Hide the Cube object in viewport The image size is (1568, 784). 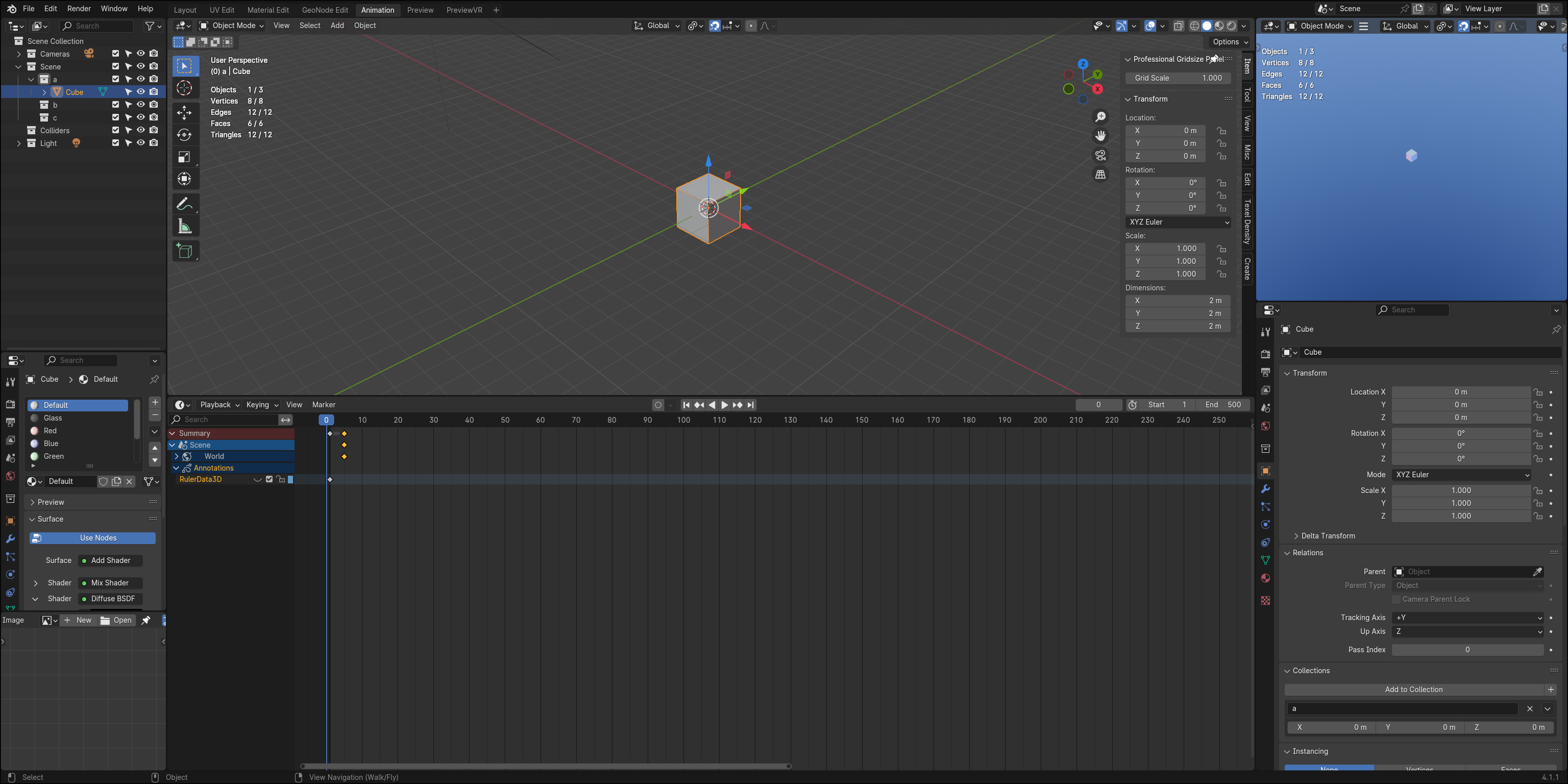[140, 92]
